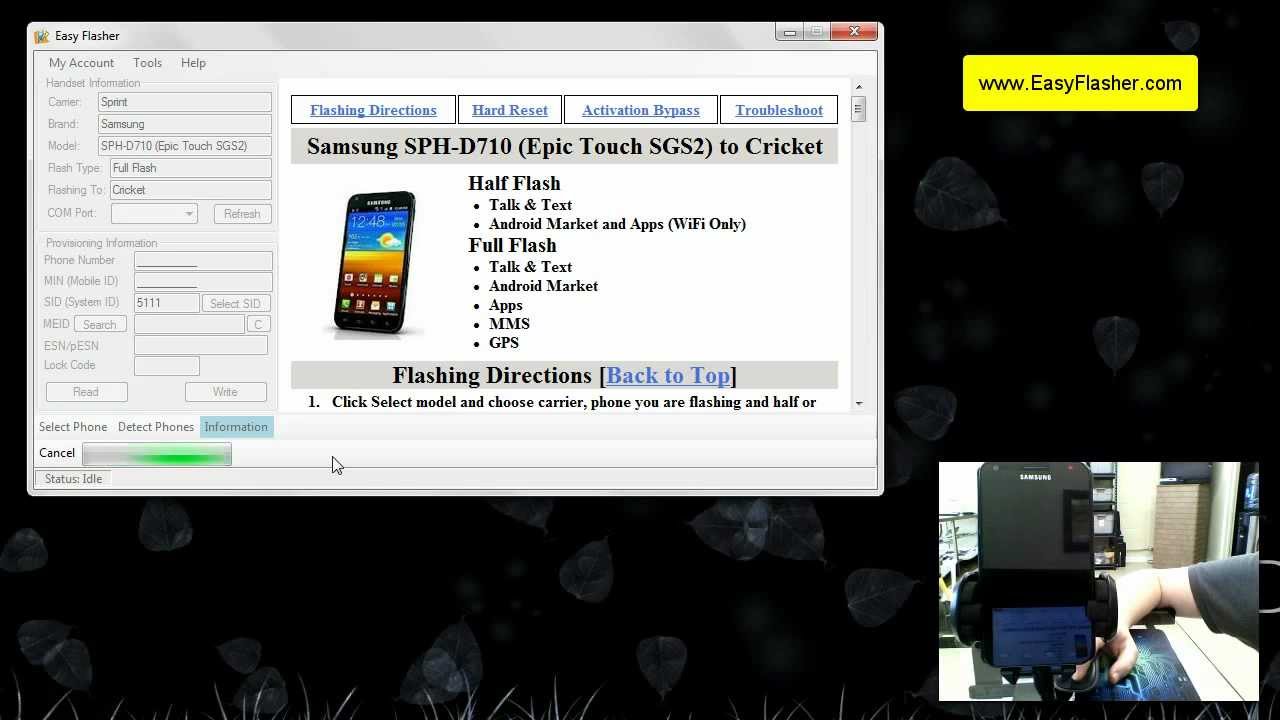The width and height of the screenshot is (1280, 720).
Task: Click the Model field SPH-D710
Action: 185,146
